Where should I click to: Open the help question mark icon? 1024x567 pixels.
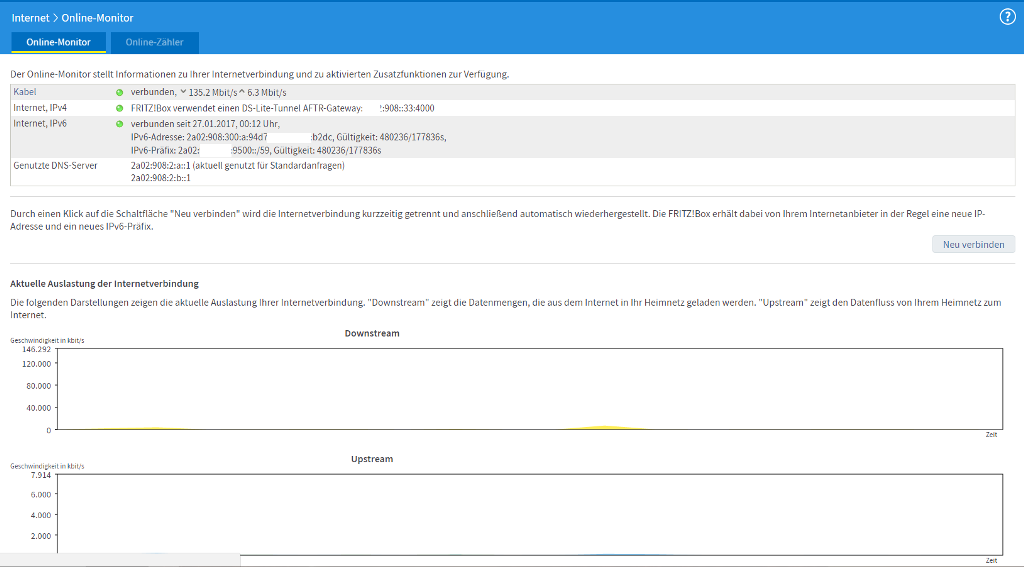(1007, 17)
